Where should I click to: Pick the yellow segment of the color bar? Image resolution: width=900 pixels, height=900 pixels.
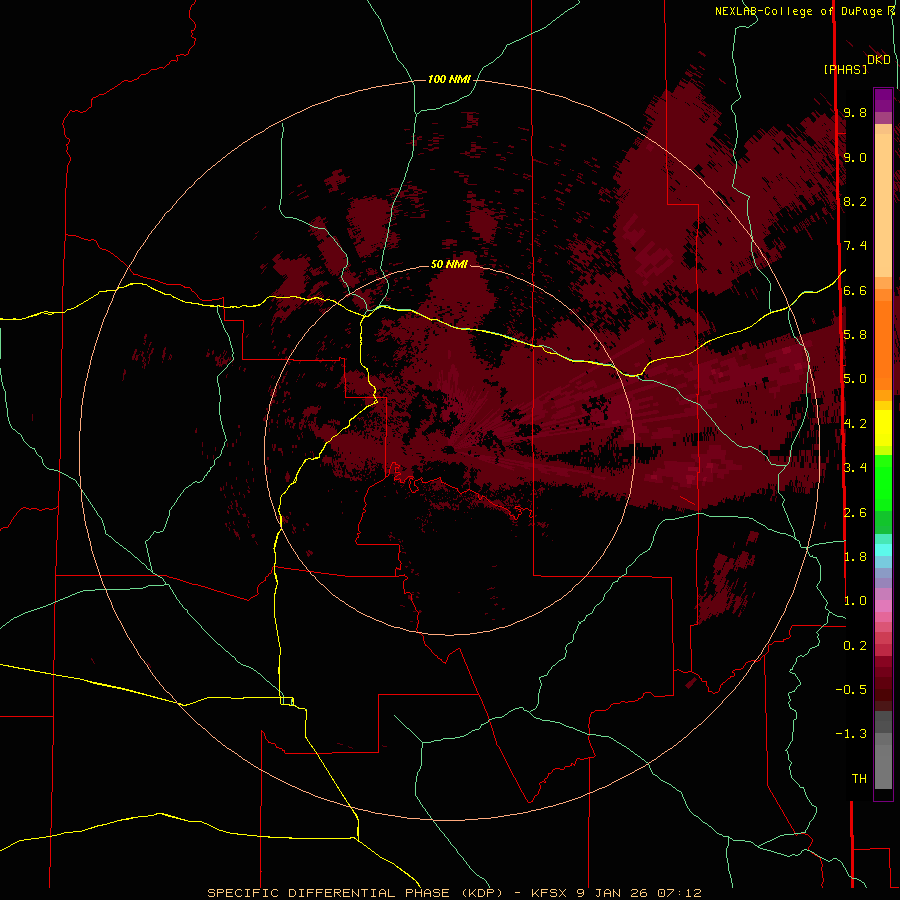[883, 428]
